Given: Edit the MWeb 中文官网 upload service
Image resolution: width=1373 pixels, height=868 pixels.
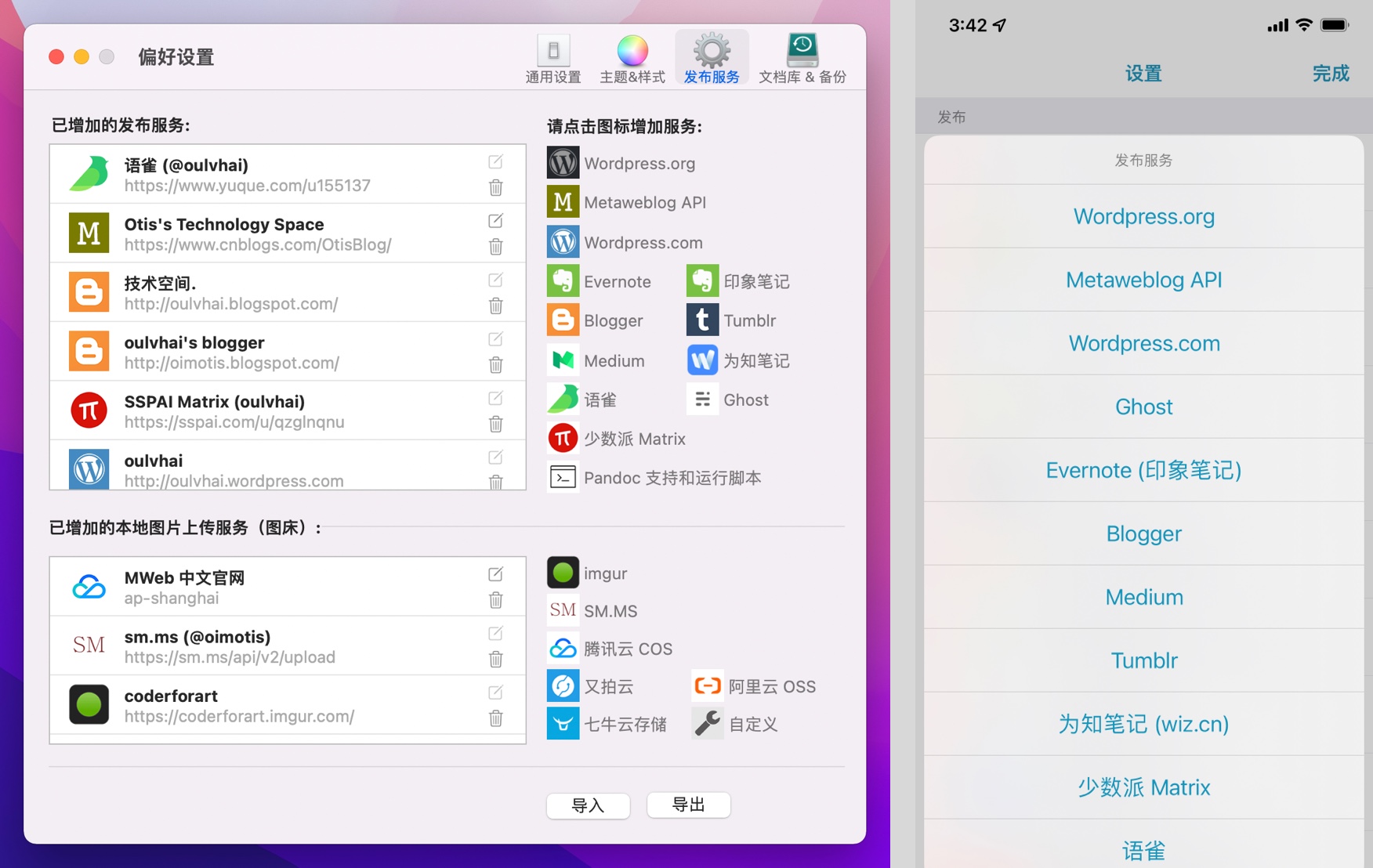Looking at the screenshot, I should click(495, 574).
